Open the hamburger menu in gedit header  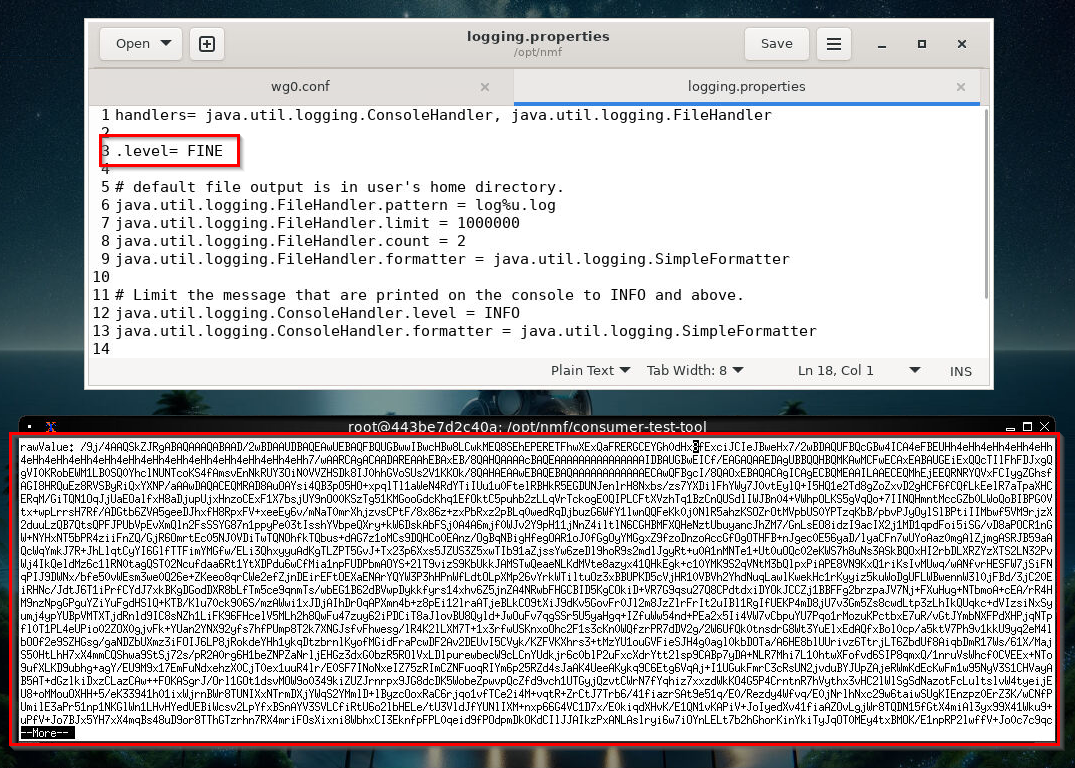click(834, 44)
